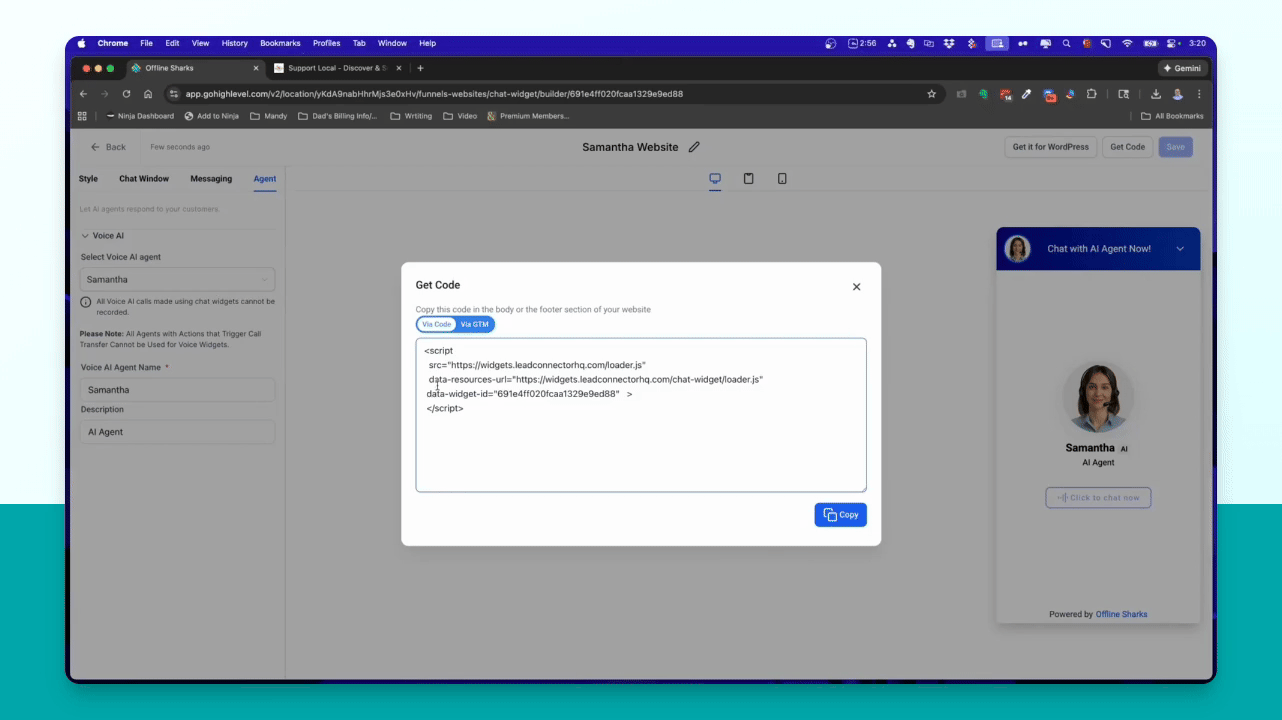Open All Bookmarks folder
The image size is (1282, 720).
(x=1172, y=116)
